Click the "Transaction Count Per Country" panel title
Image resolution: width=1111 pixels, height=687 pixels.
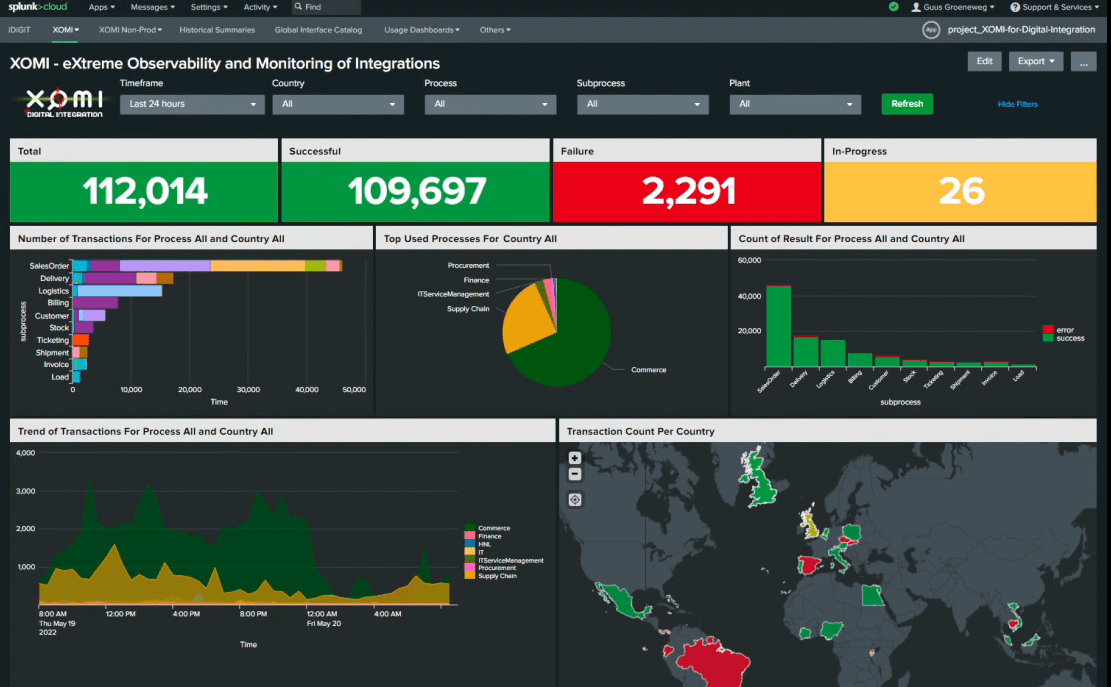pyautogui.click(x=641, y=431)
